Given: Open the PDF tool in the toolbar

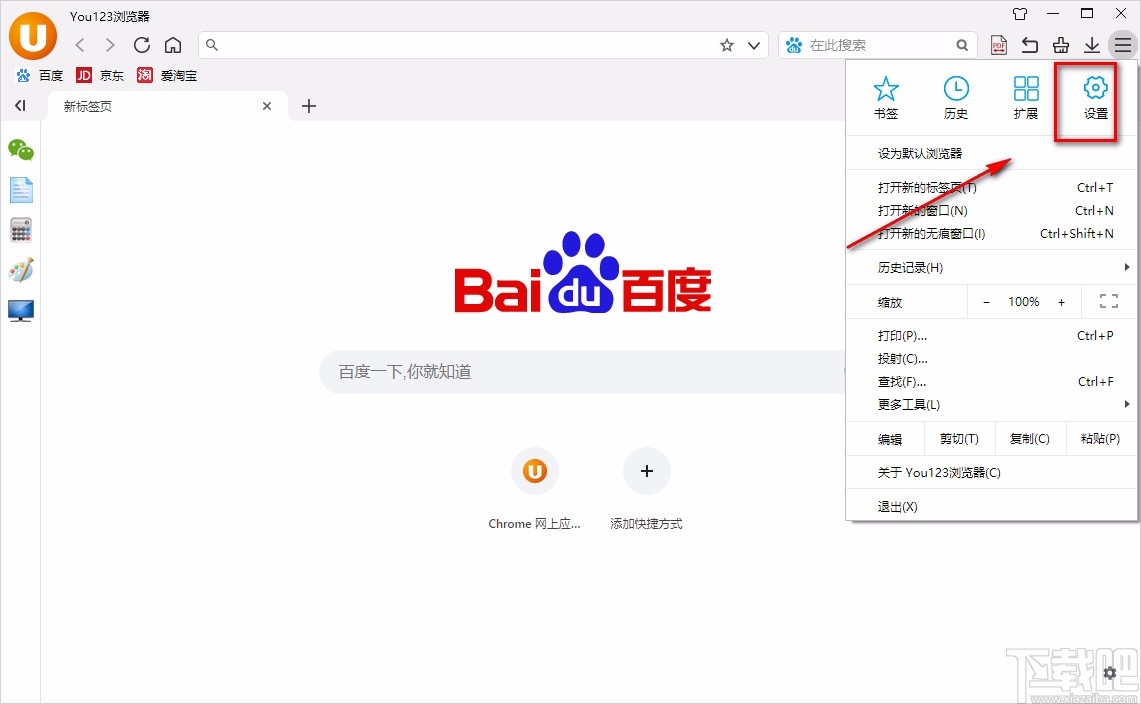Looking at the screenshot, I should (x=998, y=45).
